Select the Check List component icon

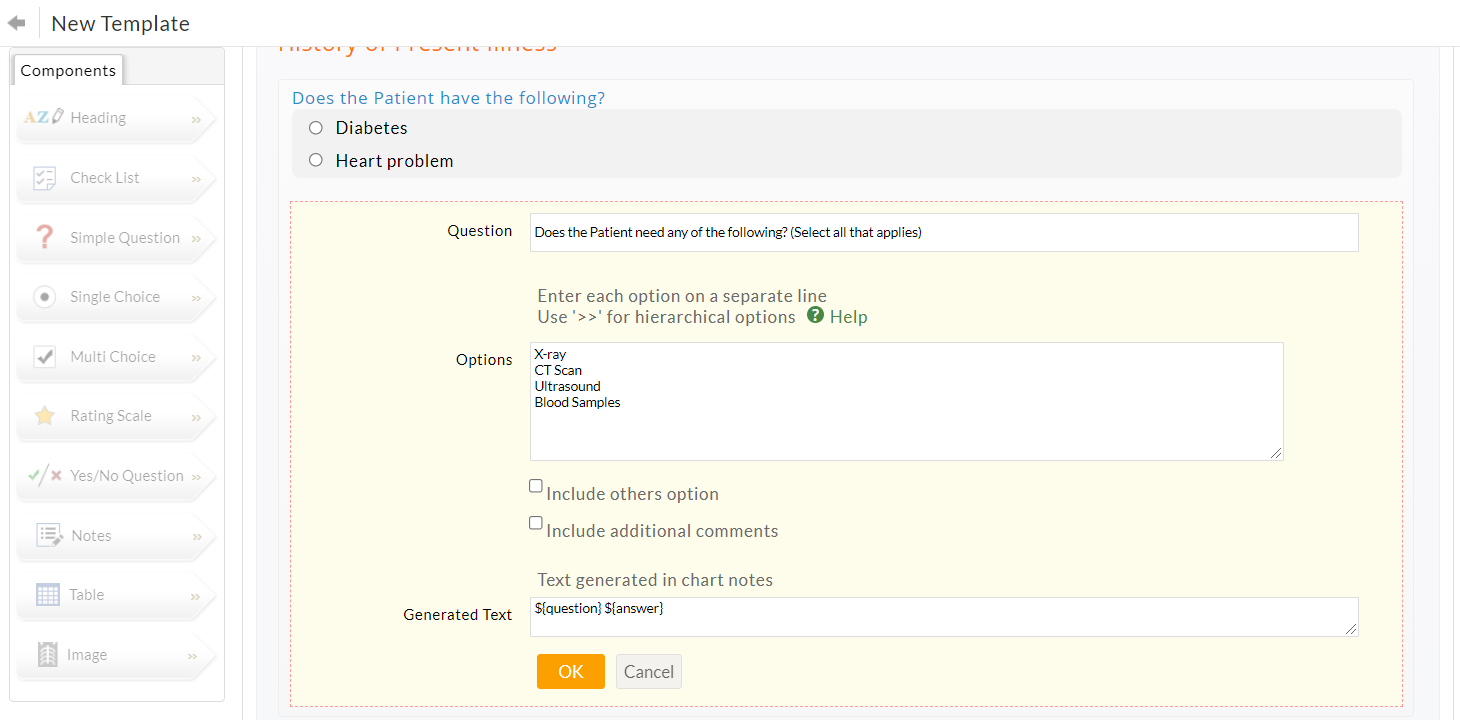(45, 178)
